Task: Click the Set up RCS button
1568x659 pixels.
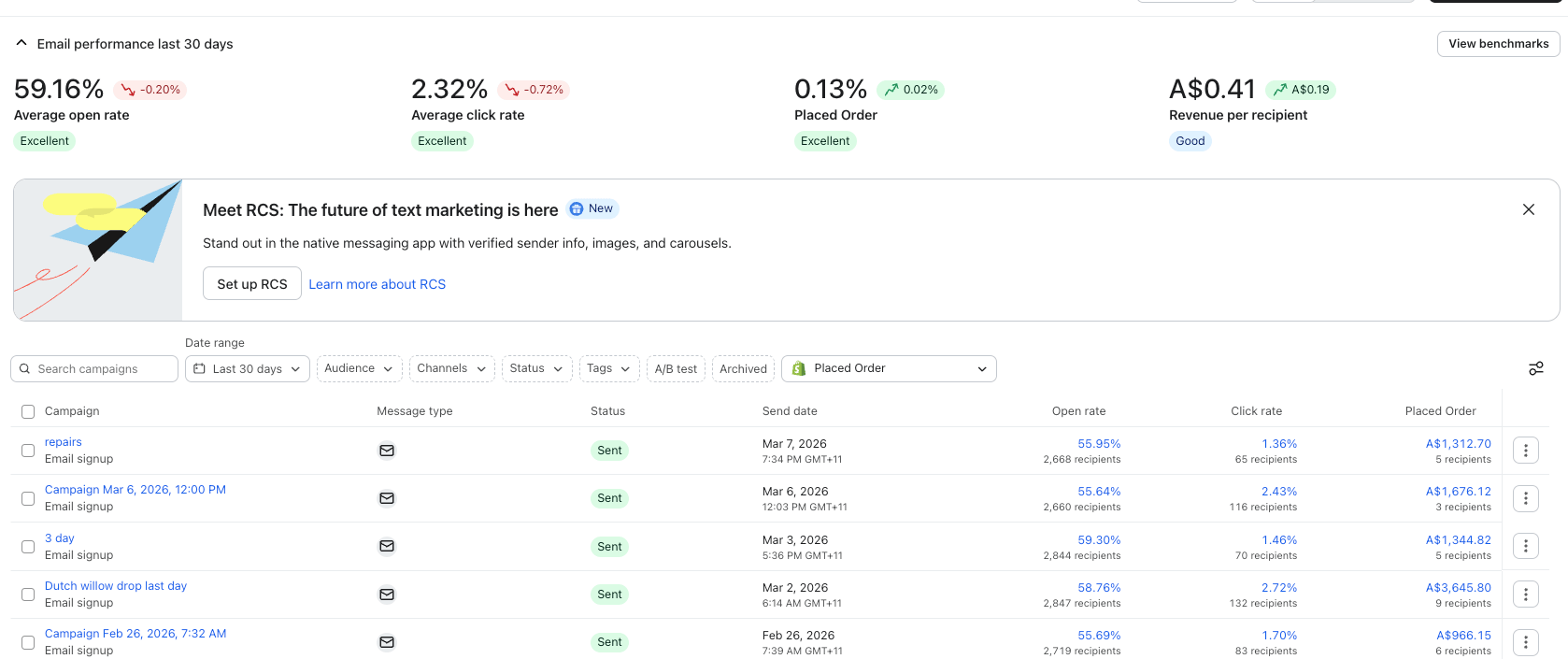Action: [x=252, y=283]
